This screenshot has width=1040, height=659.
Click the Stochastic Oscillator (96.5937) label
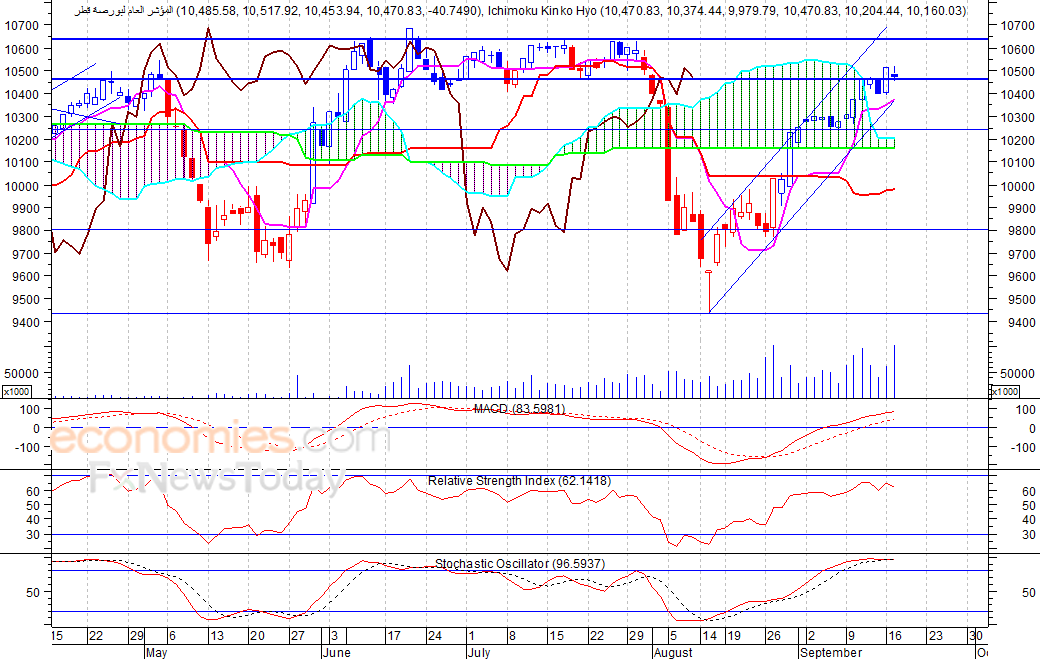519,564
